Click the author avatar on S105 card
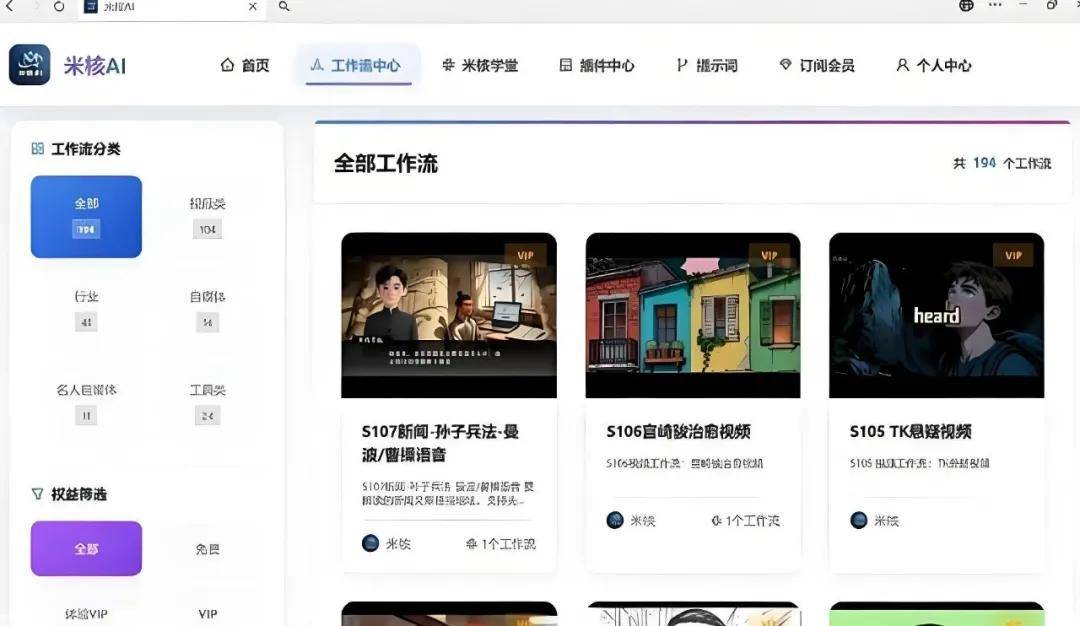 click(859, 520)
